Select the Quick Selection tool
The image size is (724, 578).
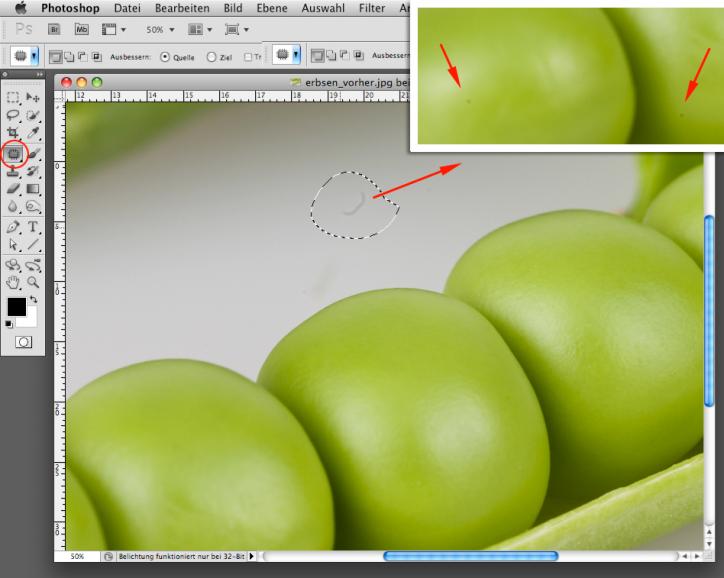coord(33,115)
